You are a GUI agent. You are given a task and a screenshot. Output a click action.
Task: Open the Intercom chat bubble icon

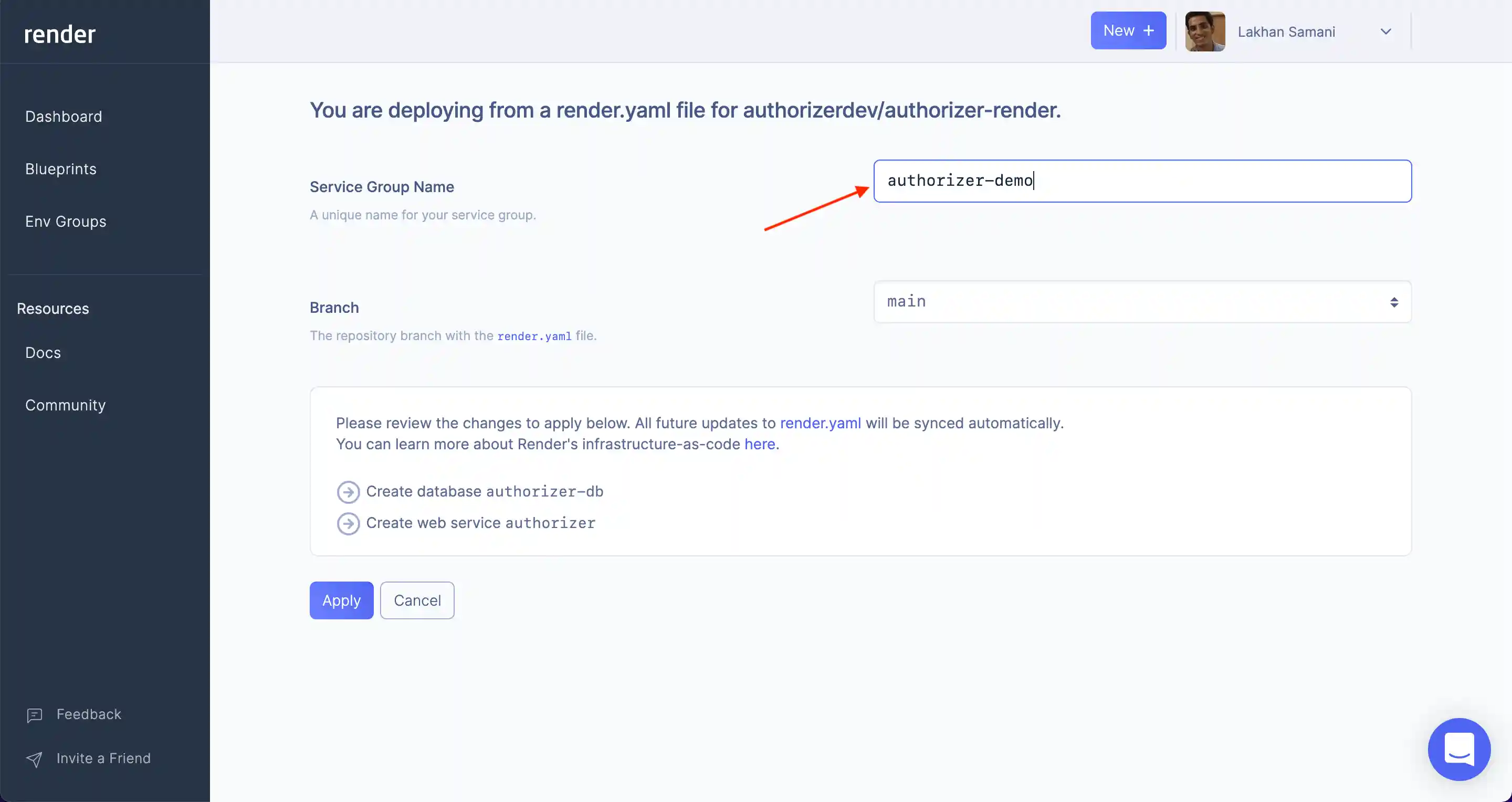(1458, 749)
